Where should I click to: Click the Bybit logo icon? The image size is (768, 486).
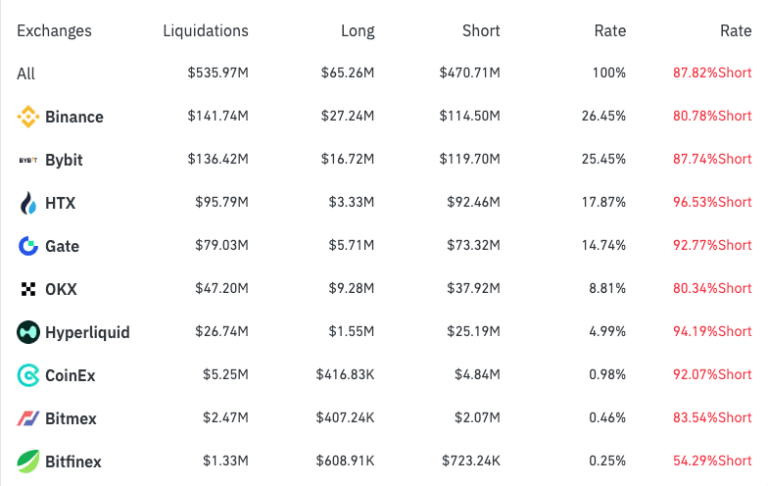coord(28,160)
